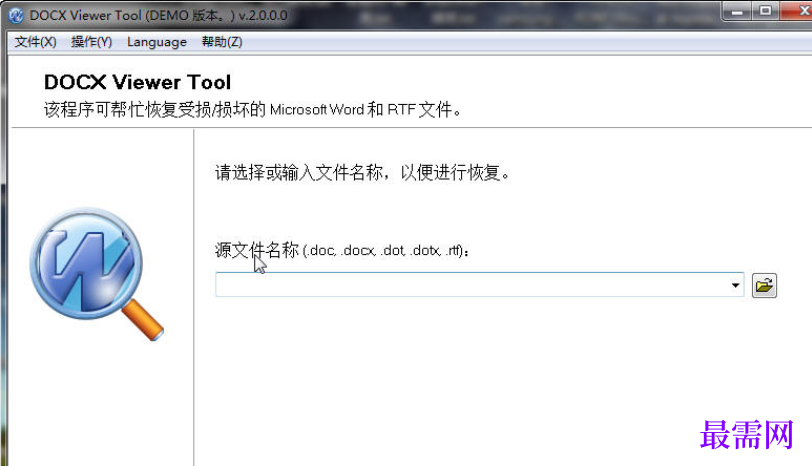Click the DOCX Viewer Tool title bar icon
Screen dimensions: 812x466
point(16,15)
